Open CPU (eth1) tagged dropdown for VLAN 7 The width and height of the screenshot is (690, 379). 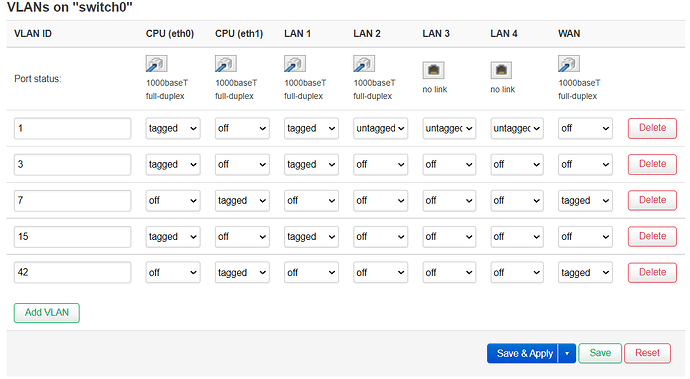tap(242, 201)
